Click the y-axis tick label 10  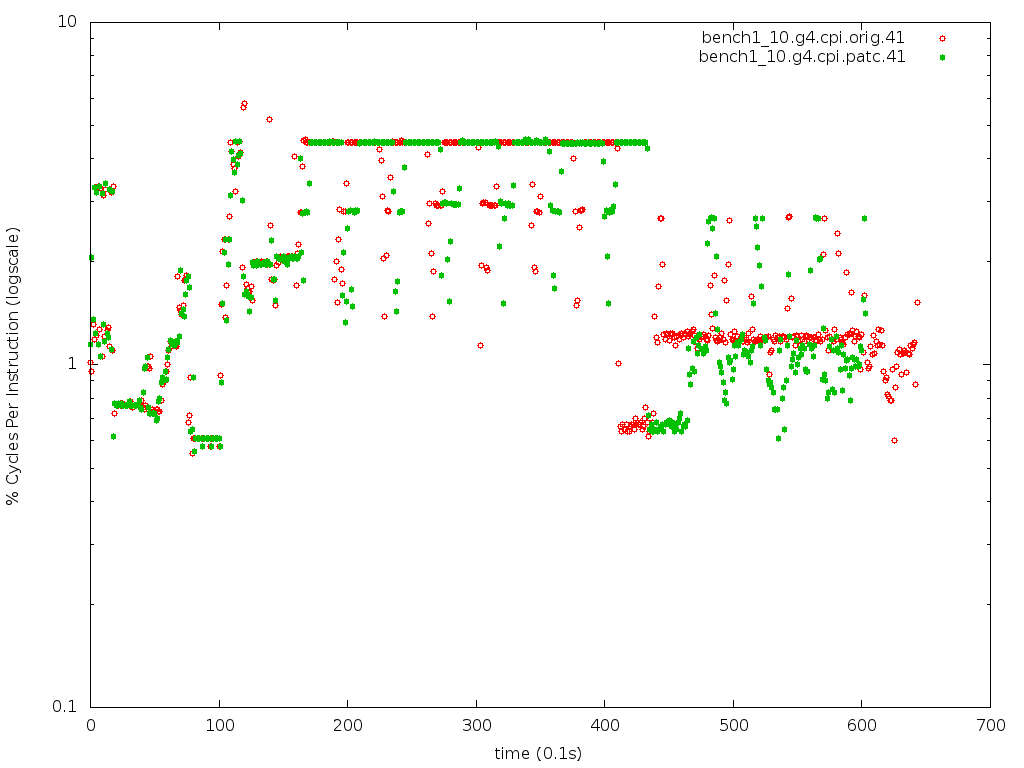click(69, 22)
